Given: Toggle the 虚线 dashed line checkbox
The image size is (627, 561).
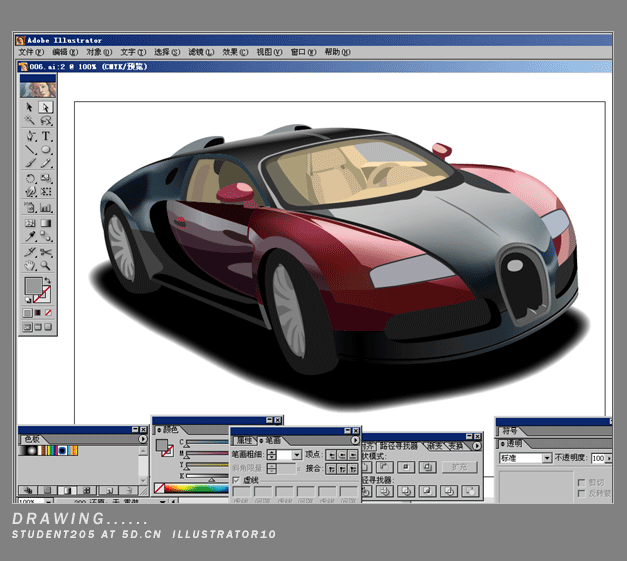Looking at the screenshot, I should [x=236, y=480].
